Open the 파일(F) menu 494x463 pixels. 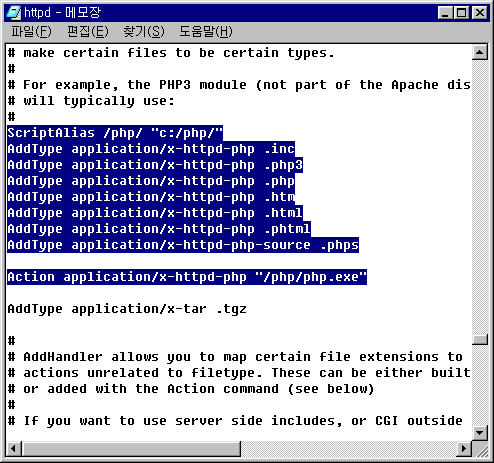[x=31, y=32]
